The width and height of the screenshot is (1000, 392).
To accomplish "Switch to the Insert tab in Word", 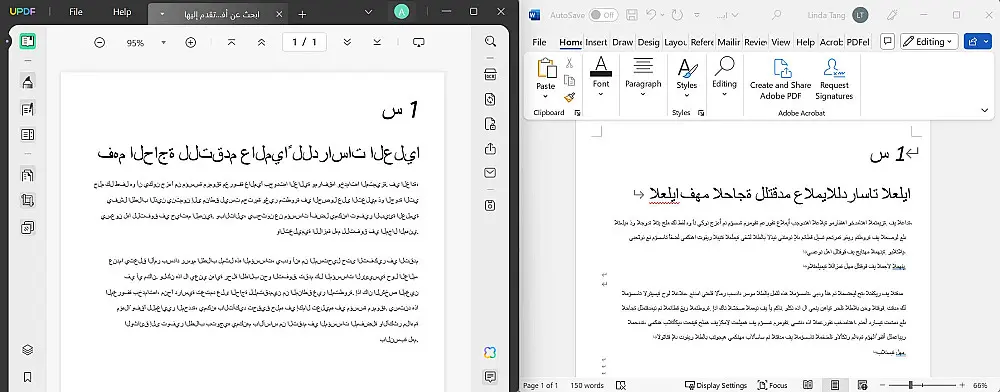I will (596, 42).
